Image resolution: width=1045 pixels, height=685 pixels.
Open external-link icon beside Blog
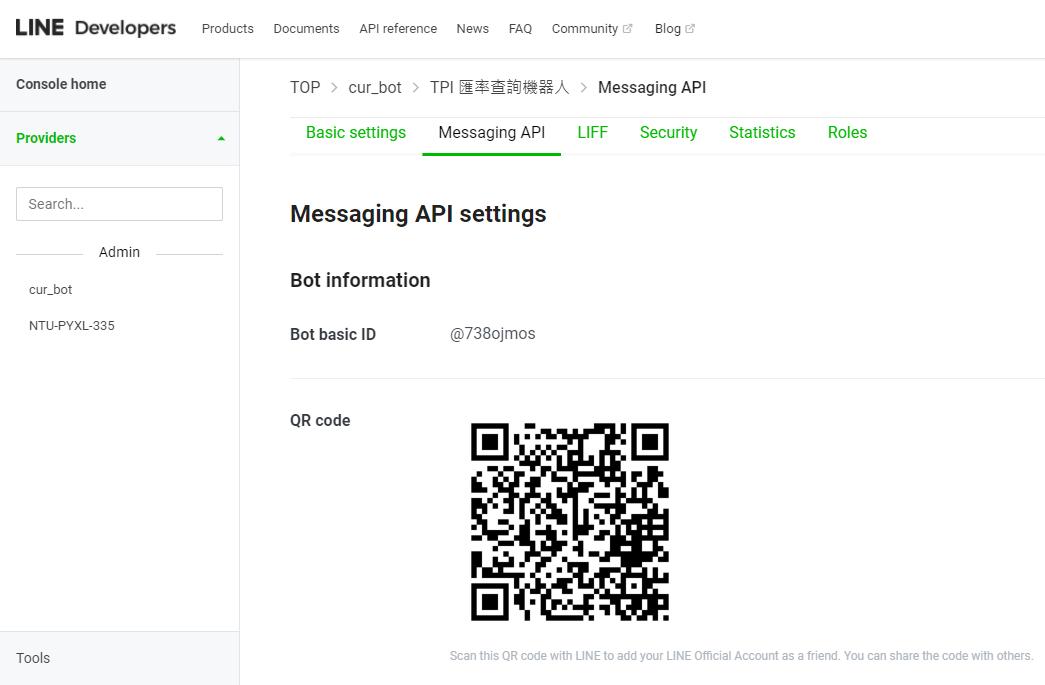690,29
